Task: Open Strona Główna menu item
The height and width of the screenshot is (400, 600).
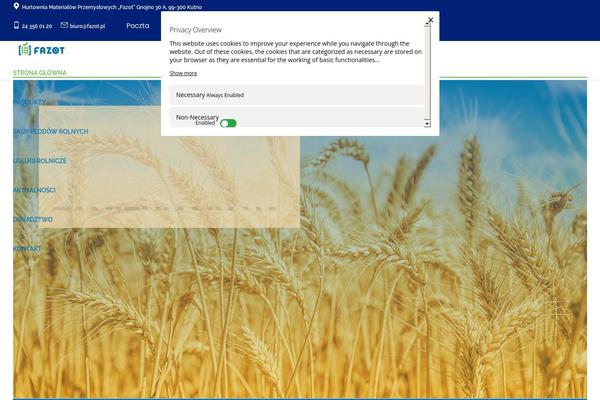Action: pyautogui.click(x=40, y=73)
